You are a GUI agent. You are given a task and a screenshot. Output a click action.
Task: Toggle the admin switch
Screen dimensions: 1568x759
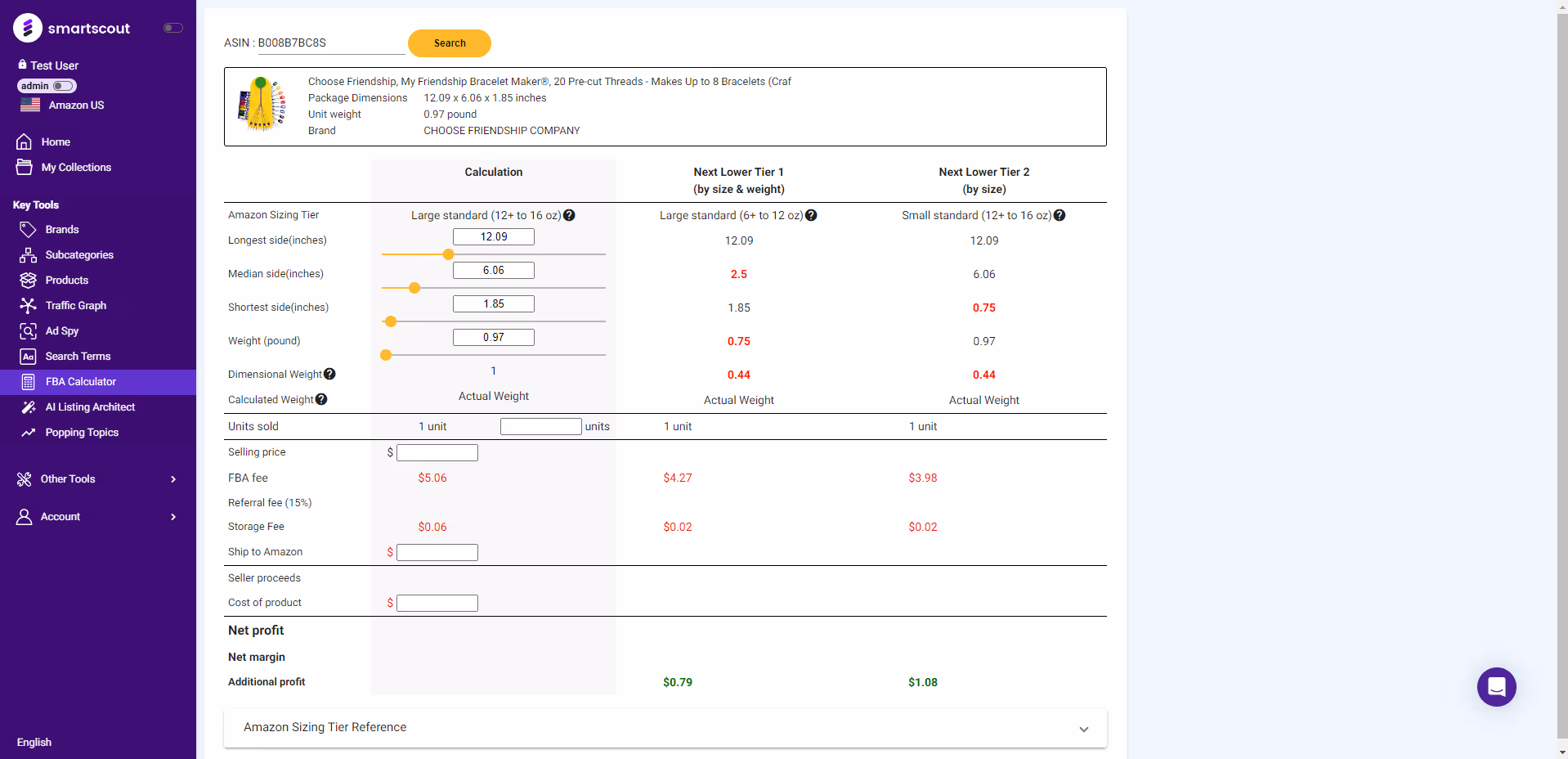(64, 86)
